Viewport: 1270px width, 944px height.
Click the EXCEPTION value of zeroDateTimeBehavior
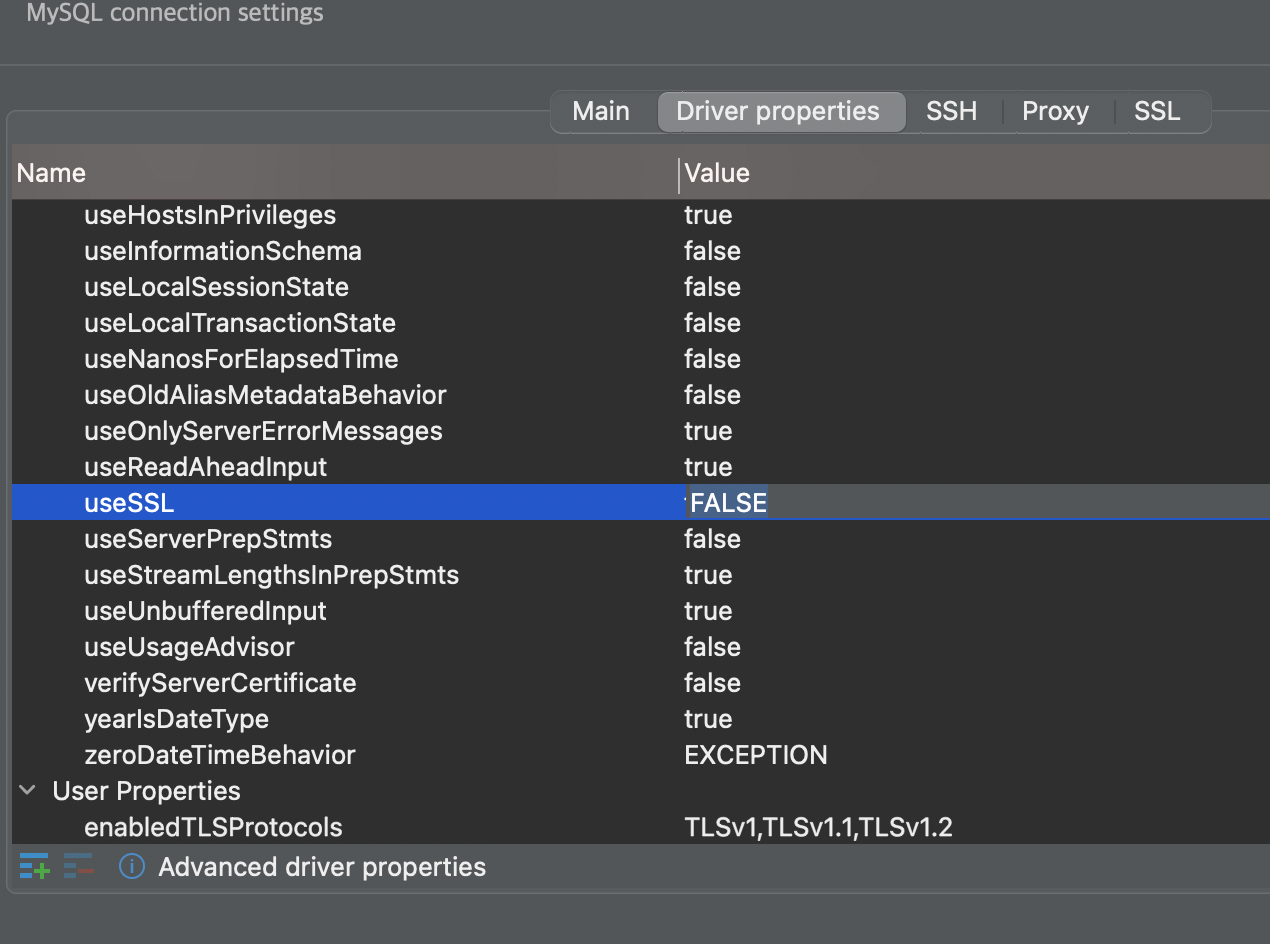point(756,755)
